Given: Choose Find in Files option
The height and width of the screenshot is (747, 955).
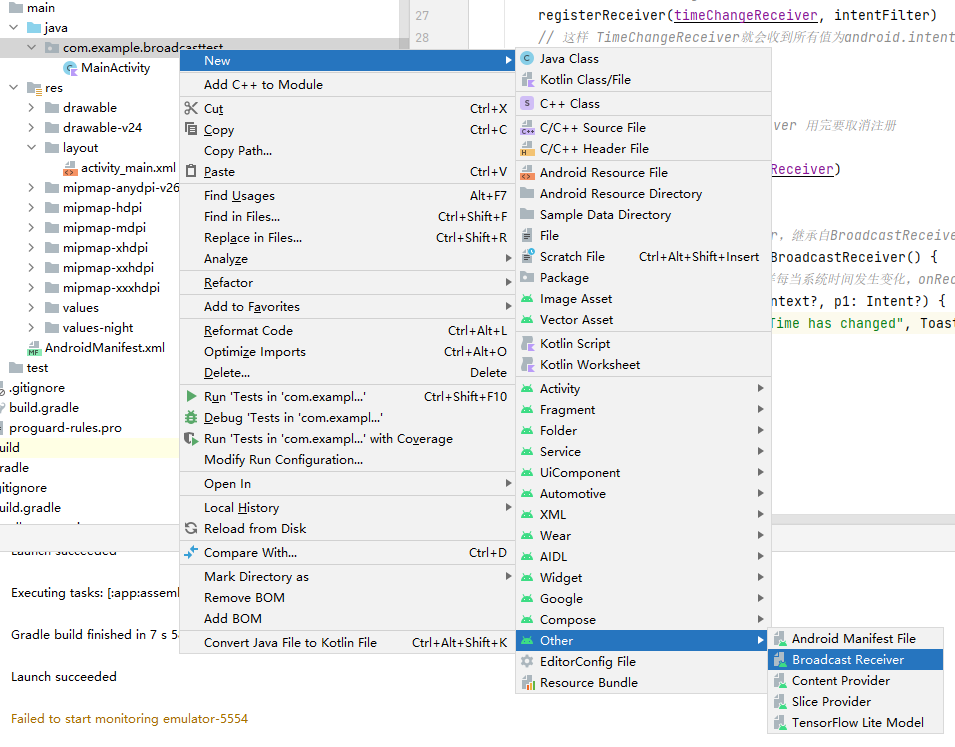Looking at the screenshot, I should pos(347,216).
